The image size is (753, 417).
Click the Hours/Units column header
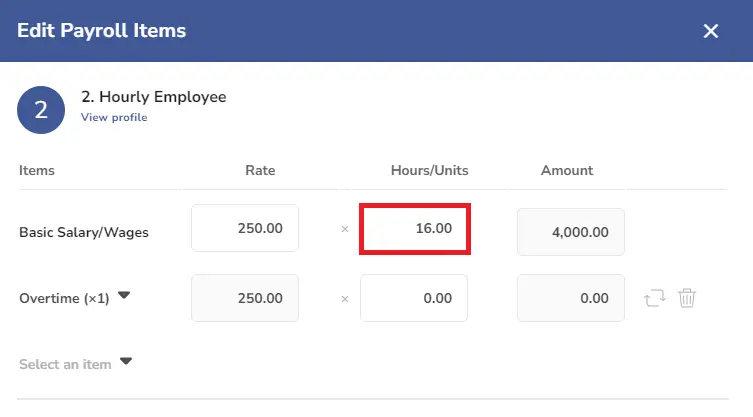tap(429, 171)
